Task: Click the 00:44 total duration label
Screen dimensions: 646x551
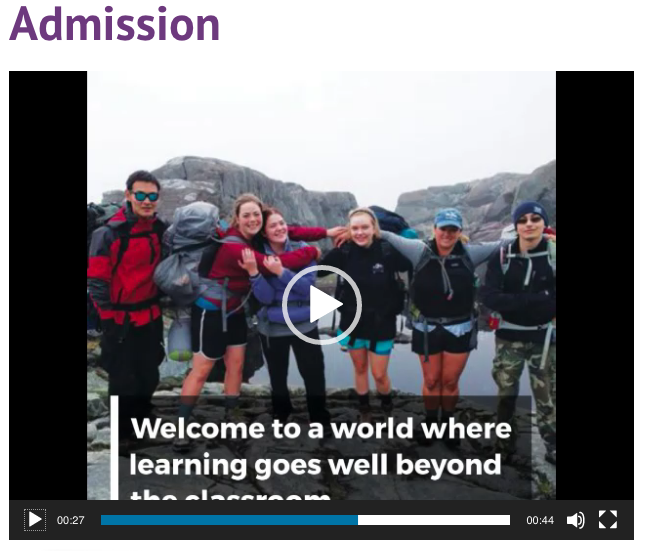Action: click(540, 521)
